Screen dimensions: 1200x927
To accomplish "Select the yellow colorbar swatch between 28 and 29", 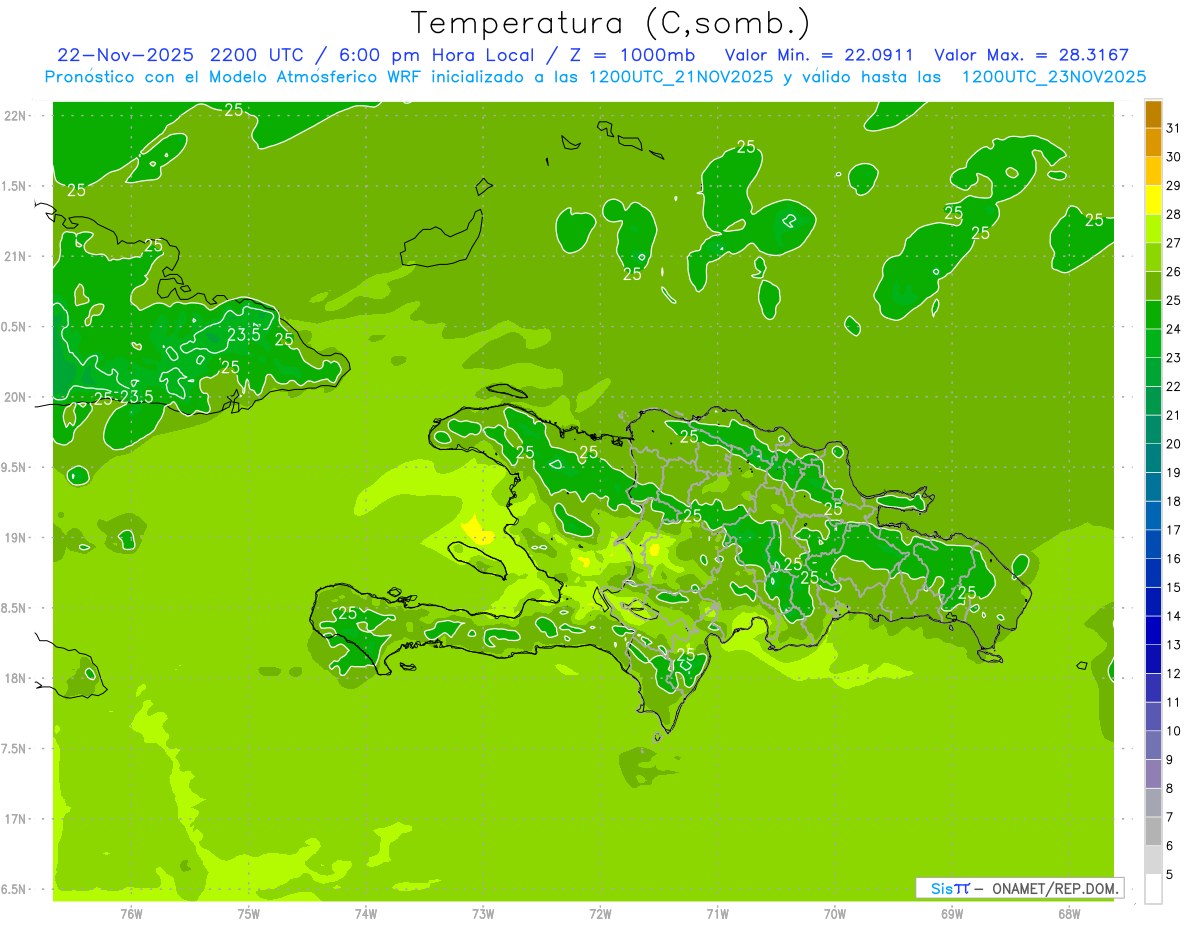I will pos(1153,200).
